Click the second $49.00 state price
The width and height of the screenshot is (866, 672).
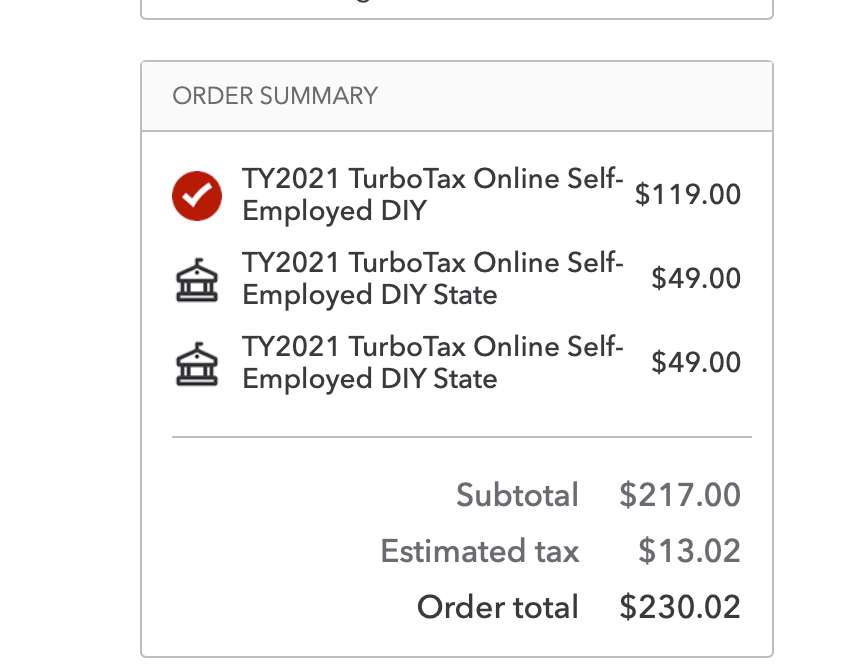(x=696, y=363)
